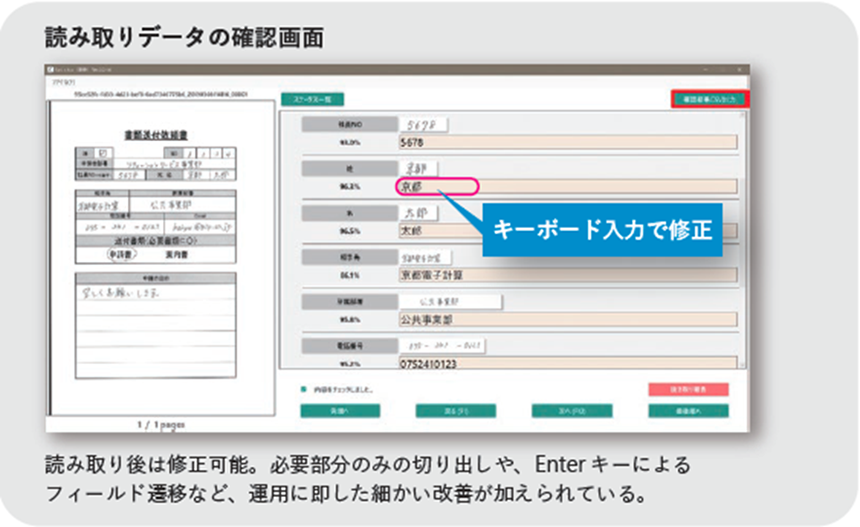Click the red 読み取り破棄 discard button
This screenshot has width=860, height=527.
[688, 389]
